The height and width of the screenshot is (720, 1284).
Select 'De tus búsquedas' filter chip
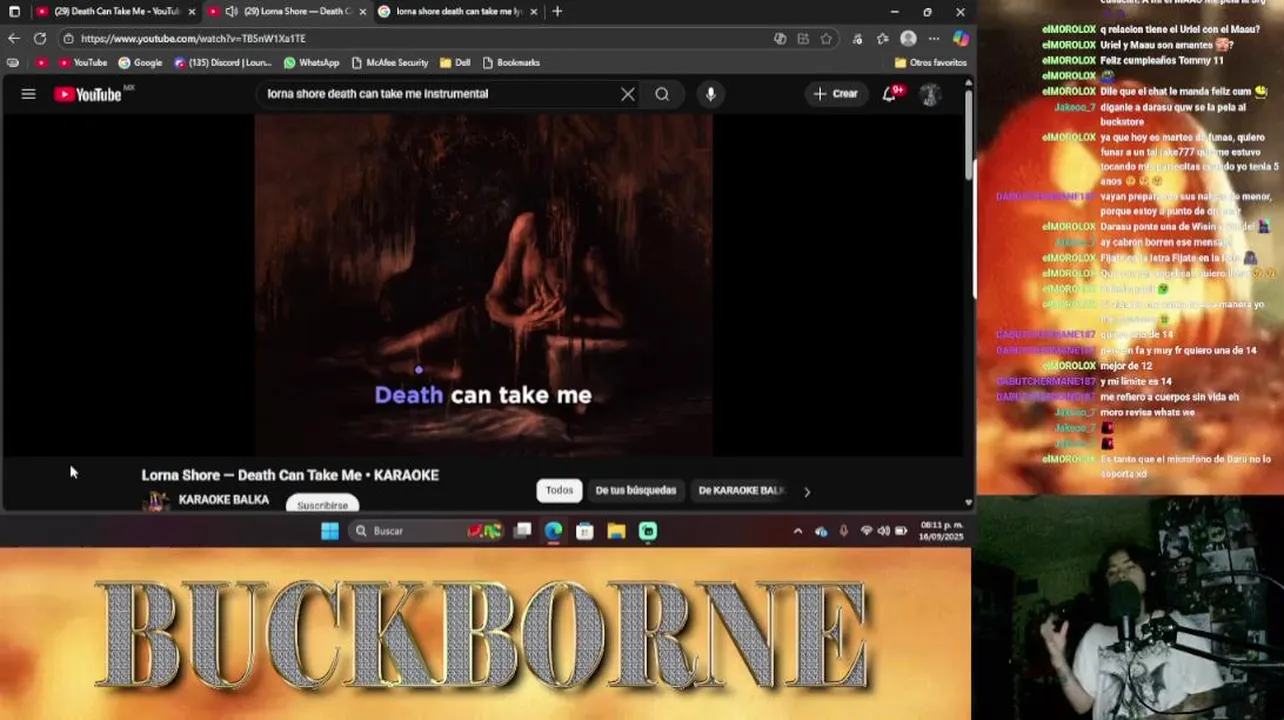[x=636, y=490]
